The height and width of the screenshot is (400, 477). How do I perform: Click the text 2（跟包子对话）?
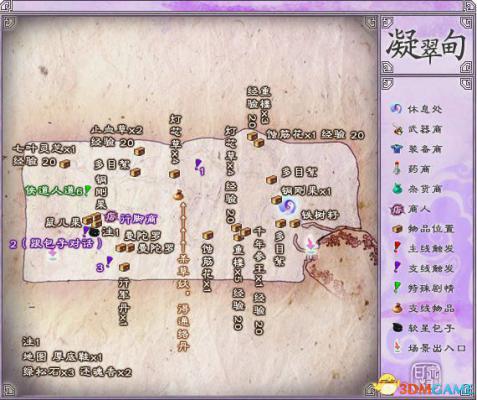pos(56,244)
